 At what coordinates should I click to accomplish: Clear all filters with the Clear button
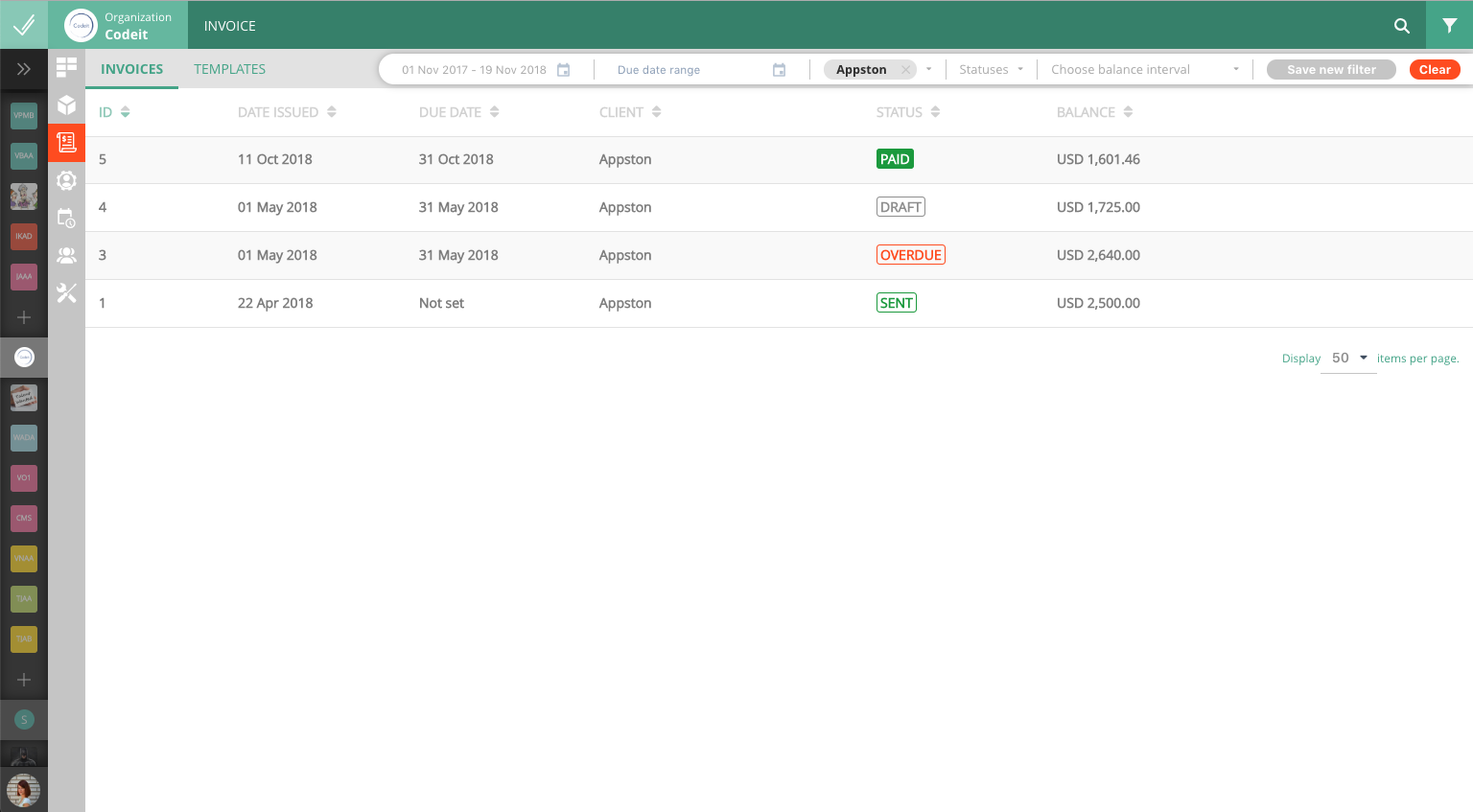[x=1435, y=69]
